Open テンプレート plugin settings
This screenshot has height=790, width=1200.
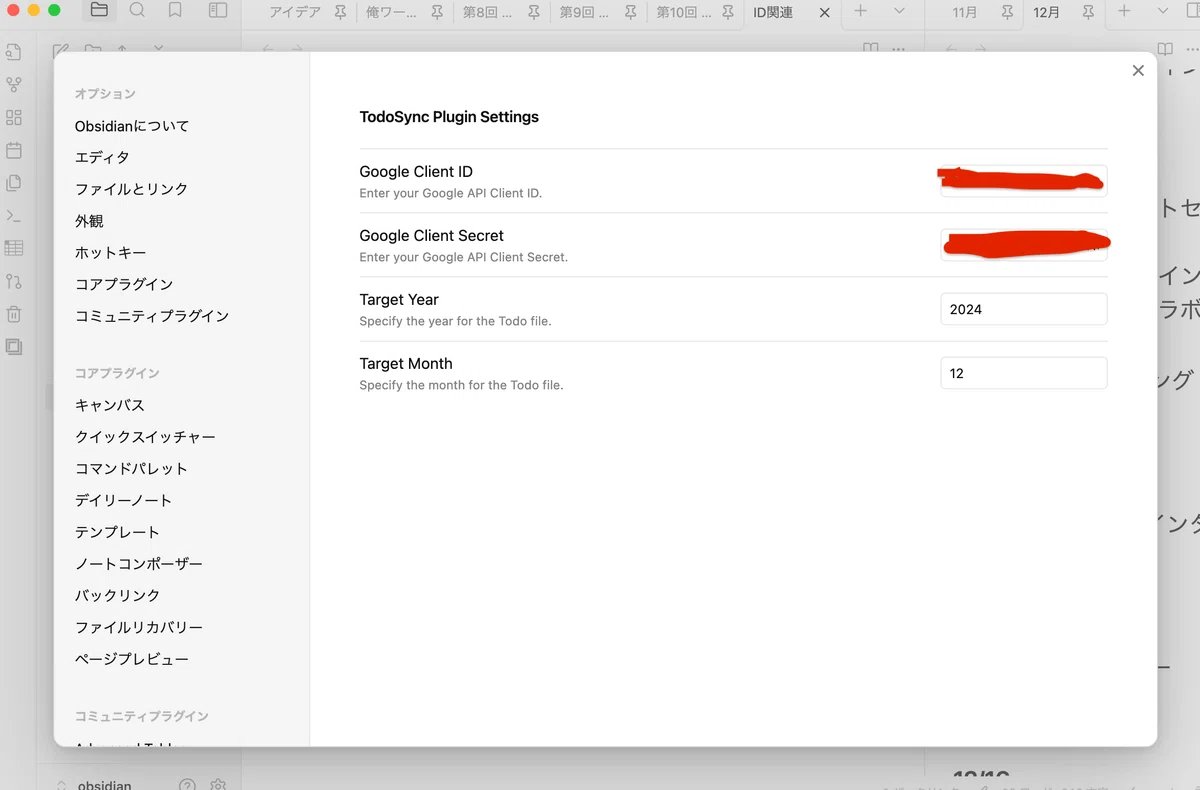tap(117, 532)
